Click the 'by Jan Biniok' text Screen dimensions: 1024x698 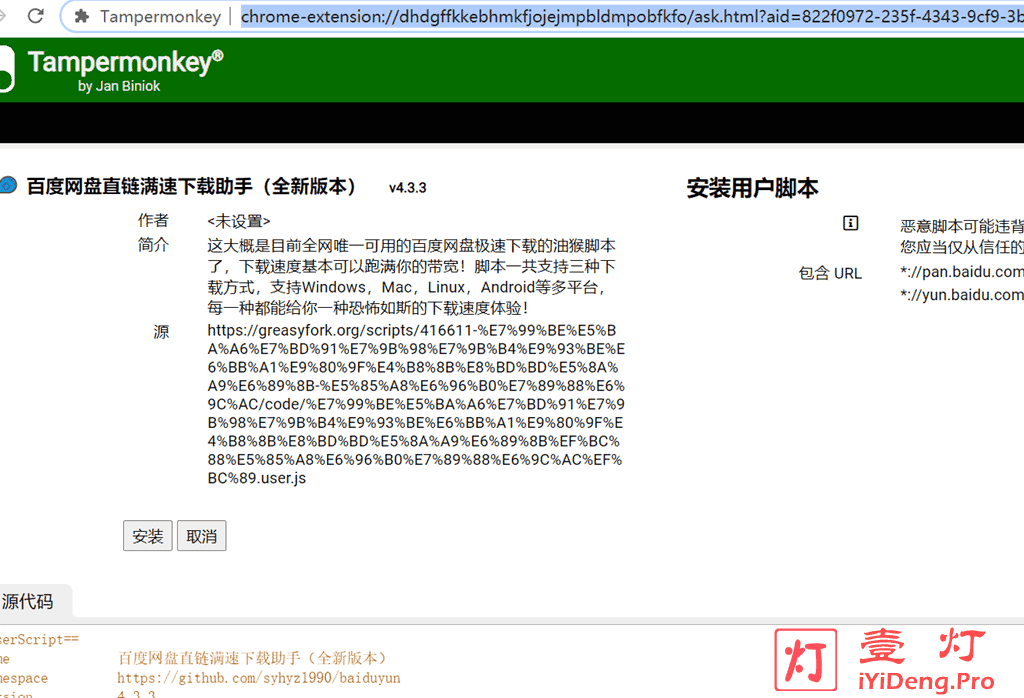point(119,86)
